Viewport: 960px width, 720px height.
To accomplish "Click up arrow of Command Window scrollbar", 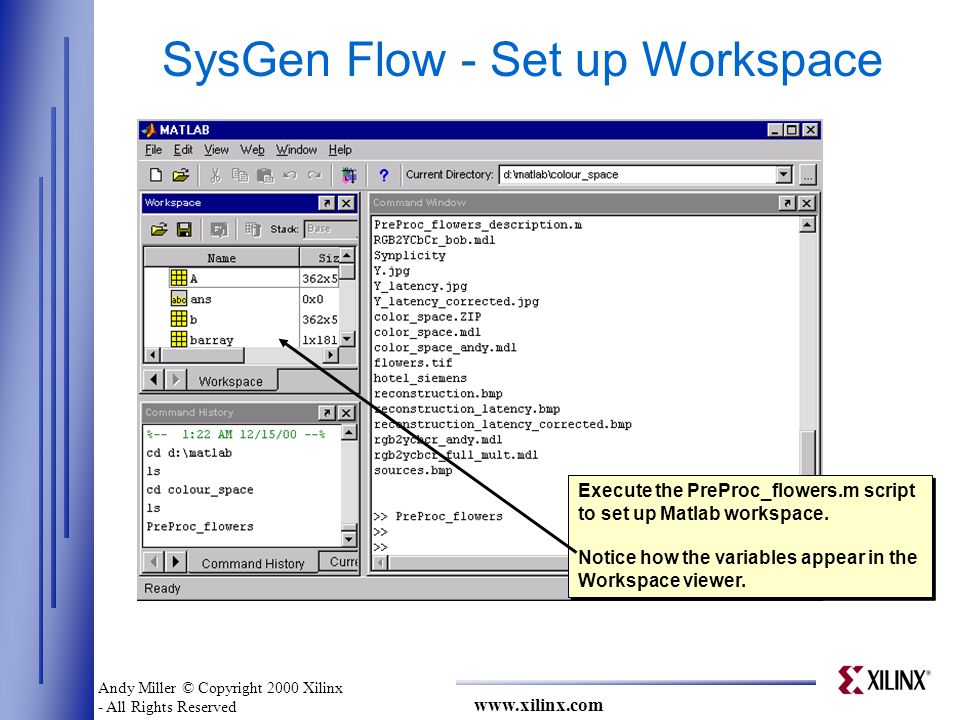I will point(808,225).
